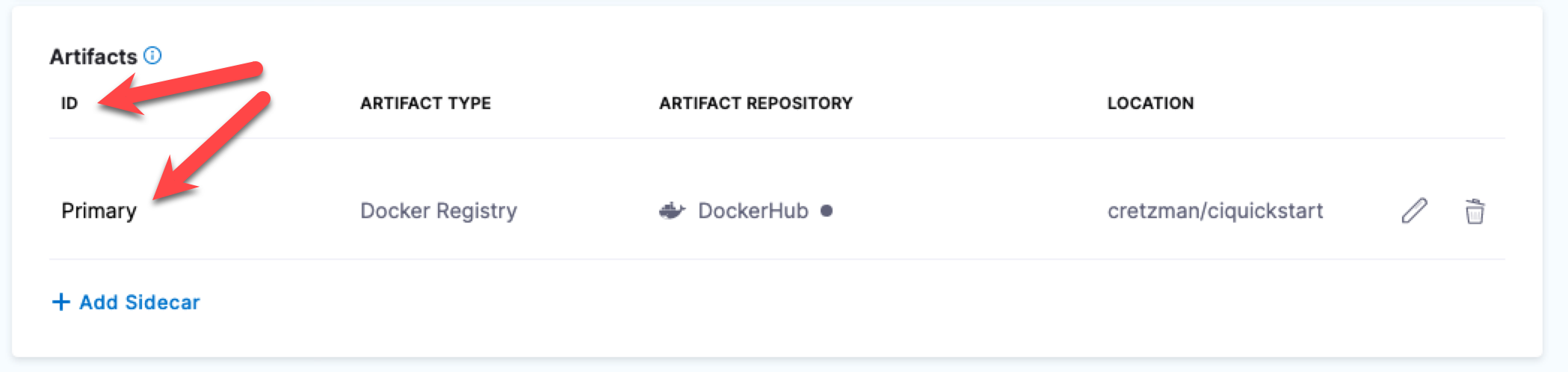Open the DockerHub repository connector
Viewport: 1568px width, 372px height.
pyautogui.click(x=753, y=211)
